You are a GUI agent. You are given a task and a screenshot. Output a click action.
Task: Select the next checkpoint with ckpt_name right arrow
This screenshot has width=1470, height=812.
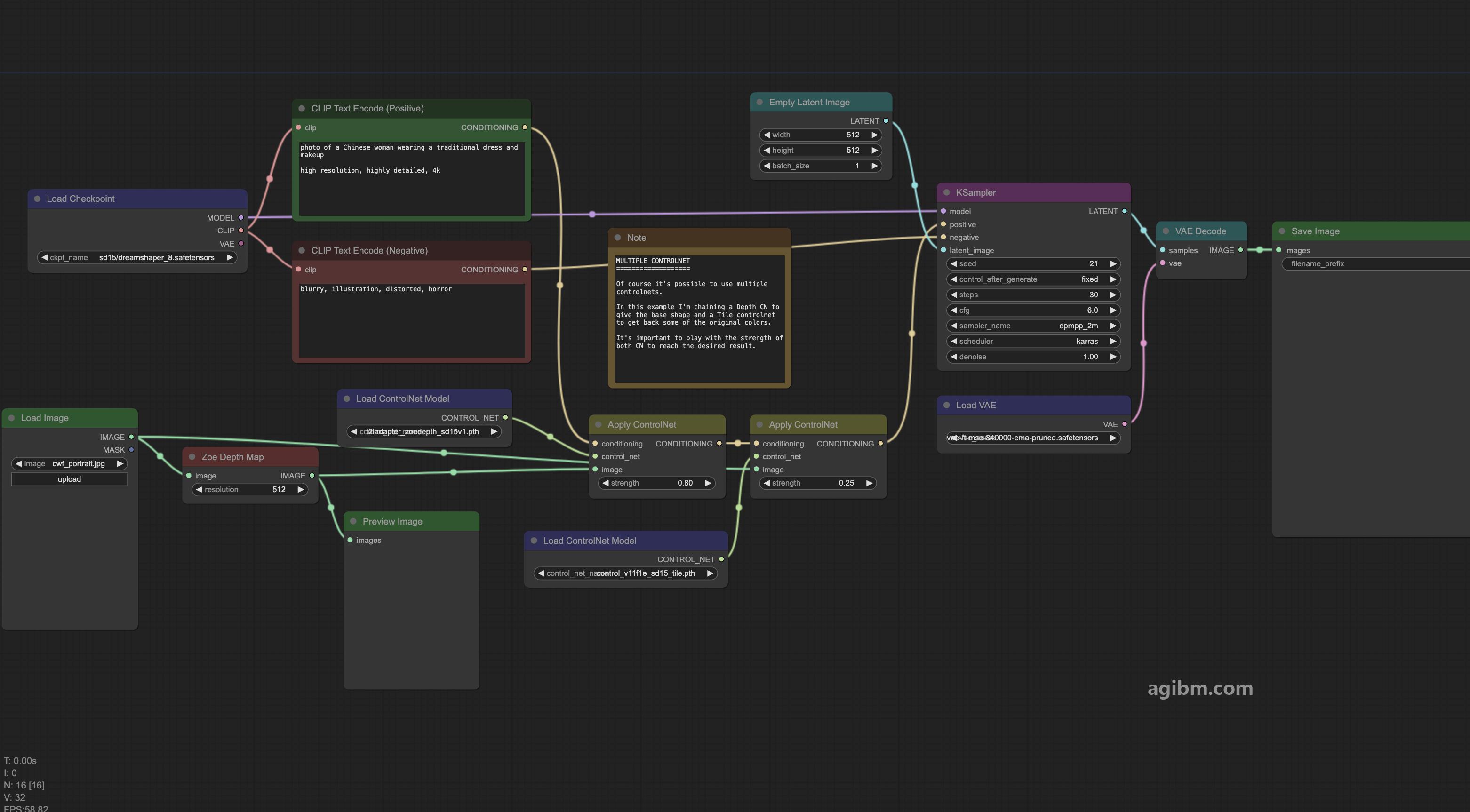pyautogui.click(x=230, y=257)
